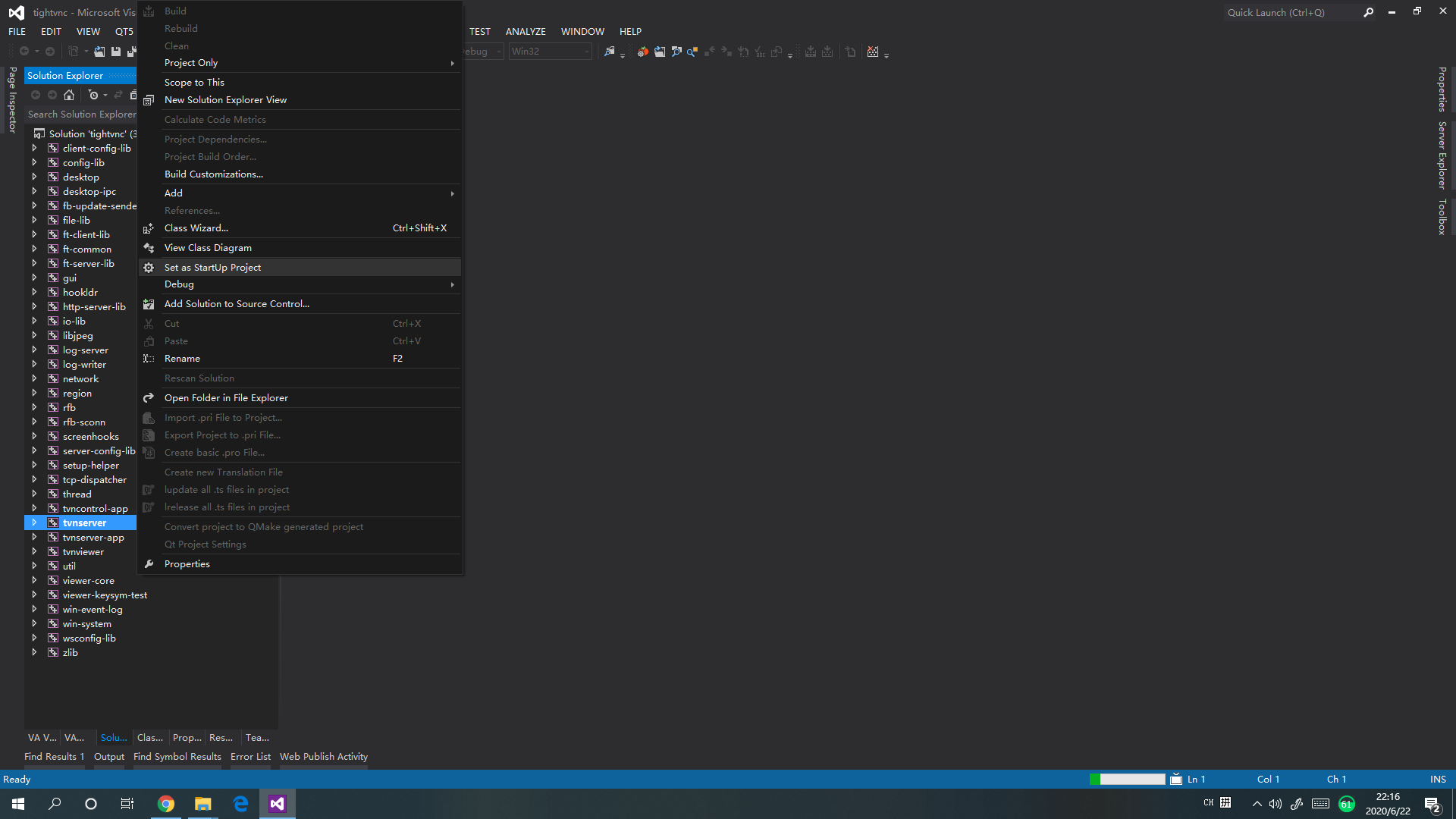1456x819 pixels.
Task: Switch to the Error List panel
Action: tap(250, 756)
